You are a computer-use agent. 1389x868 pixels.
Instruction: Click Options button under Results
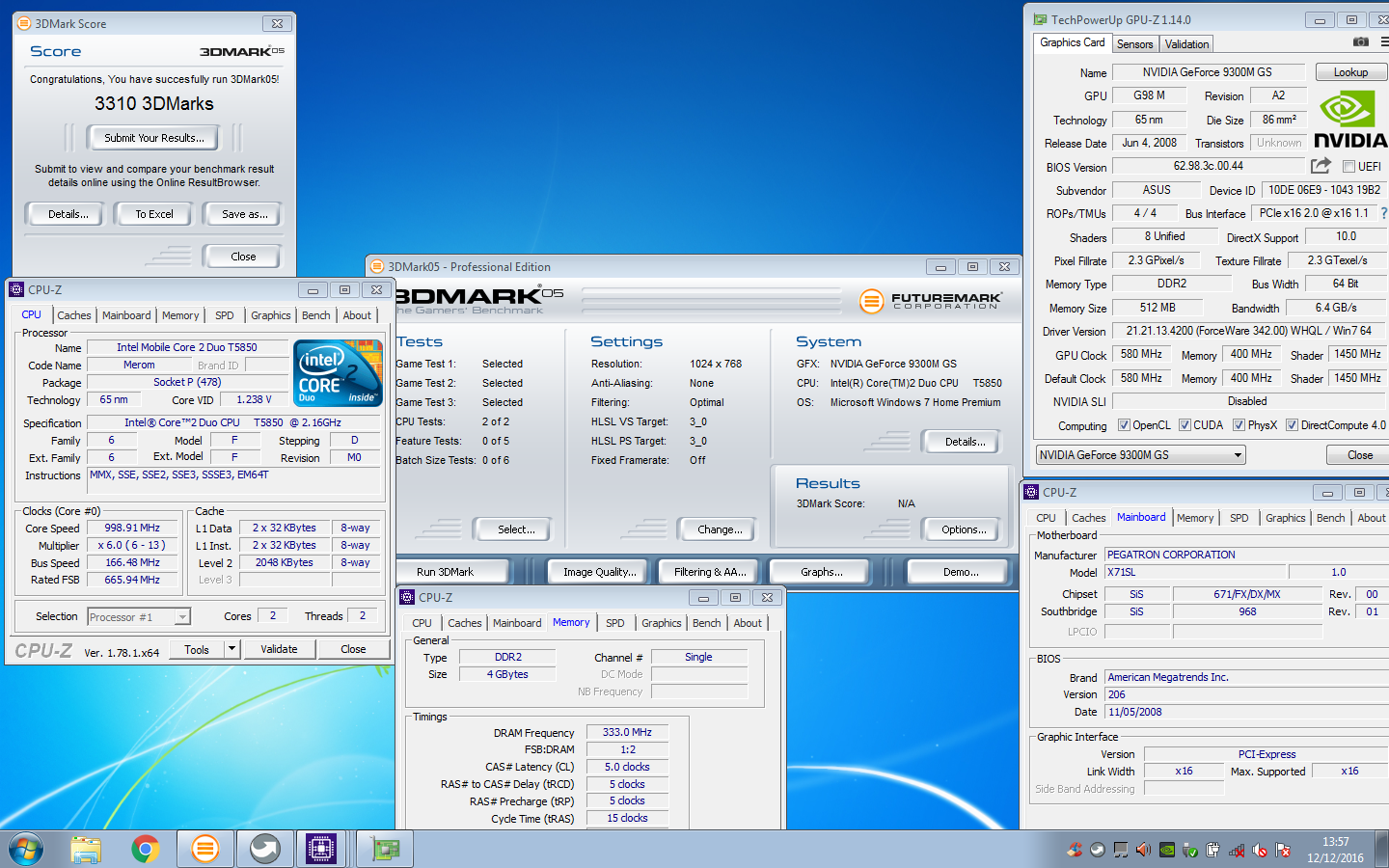964,529
